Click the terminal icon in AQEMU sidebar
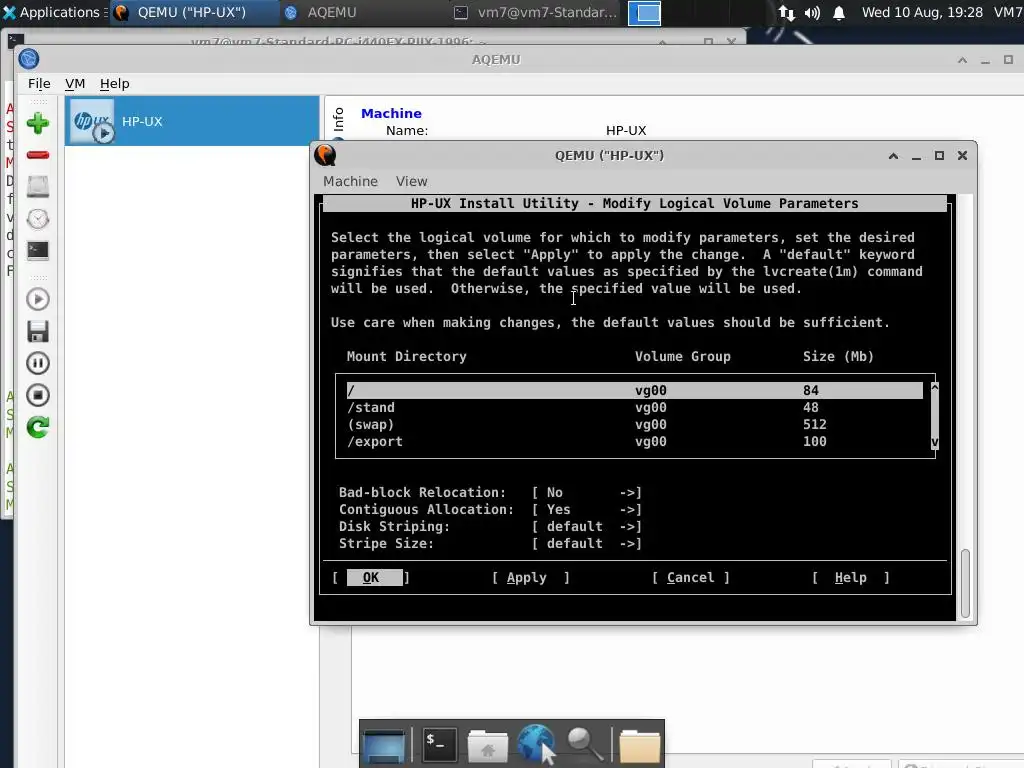 38,250
